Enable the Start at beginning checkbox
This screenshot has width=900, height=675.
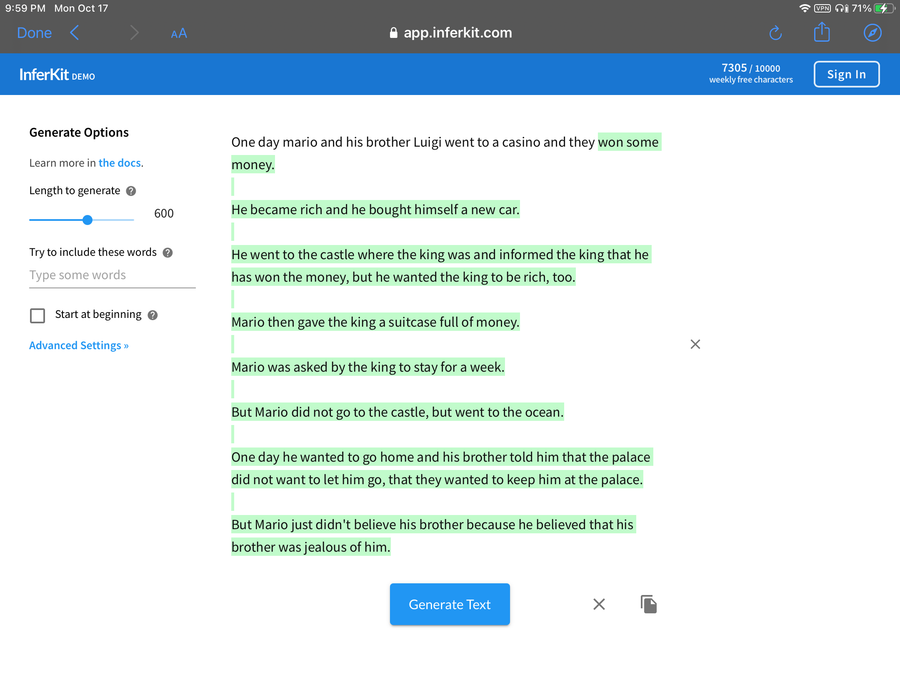tap(38, 316)
